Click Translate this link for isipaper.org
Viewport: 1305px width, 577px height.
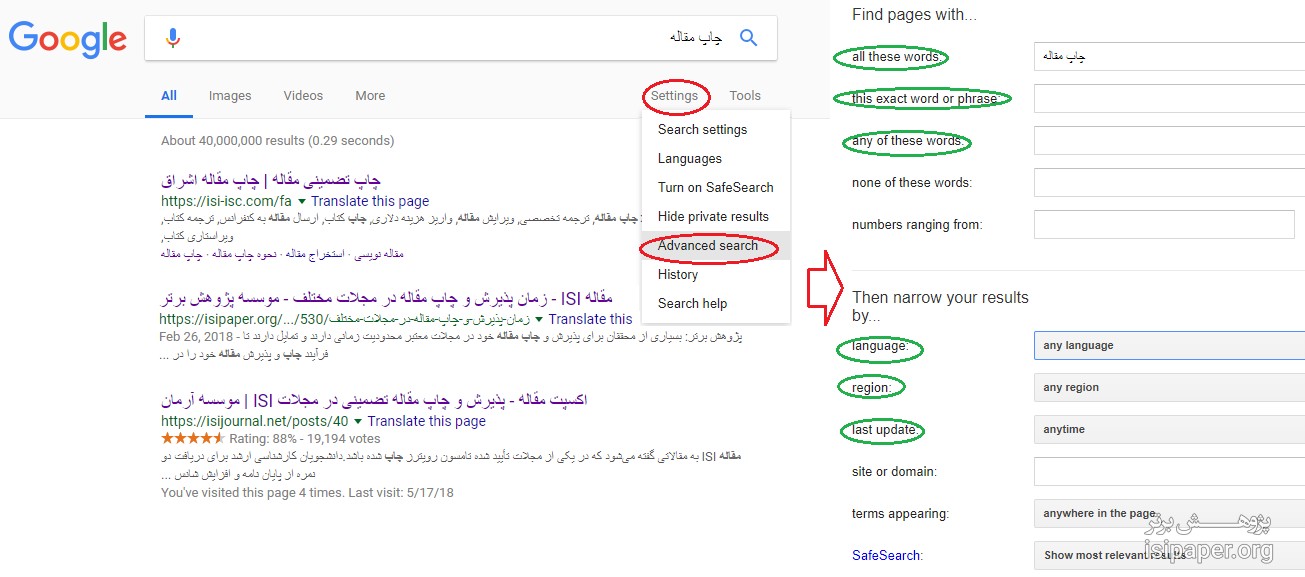point(590,319)
